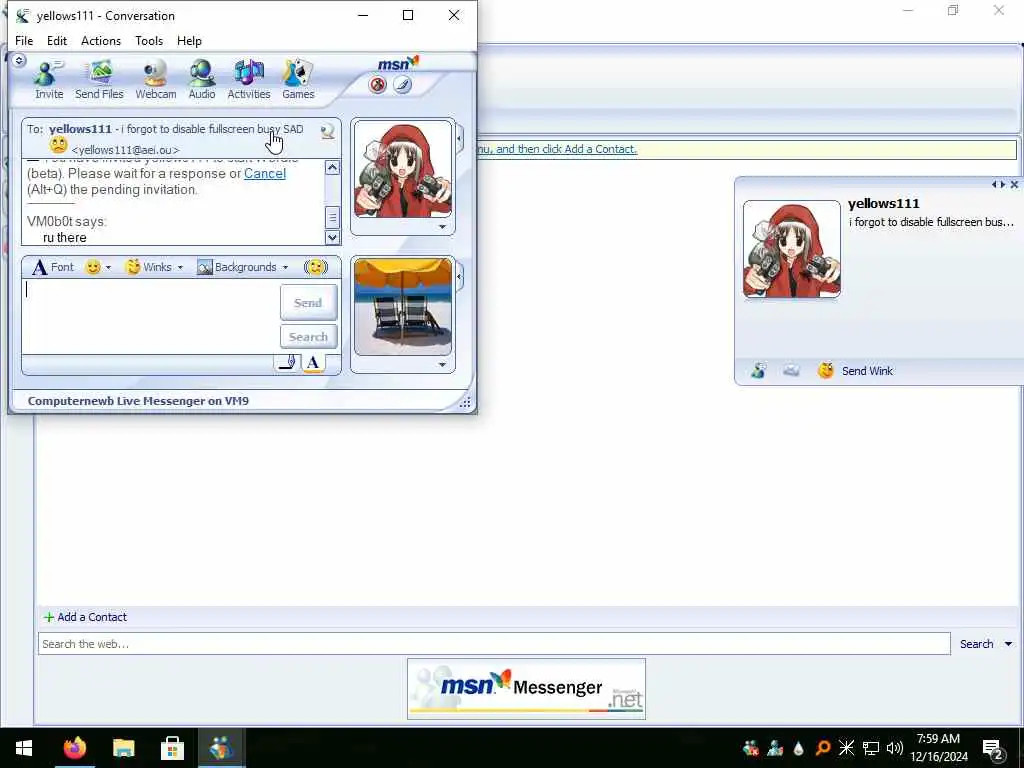This screenshot has height=768, width=1024.
Task: Click yellows111 avatar in contact card
Action: point(792,249)
